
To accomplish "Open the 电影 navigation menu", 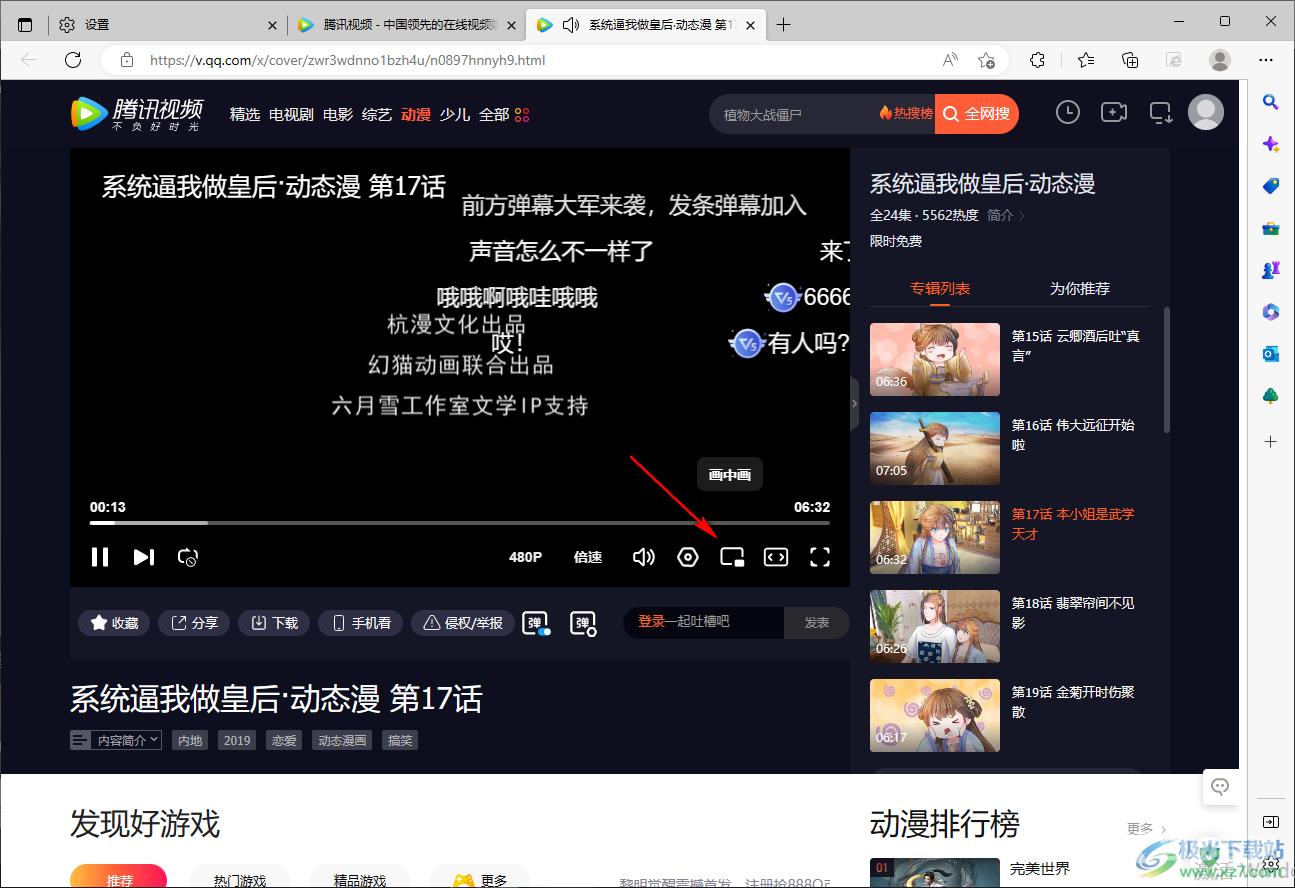I will point(338,114).
